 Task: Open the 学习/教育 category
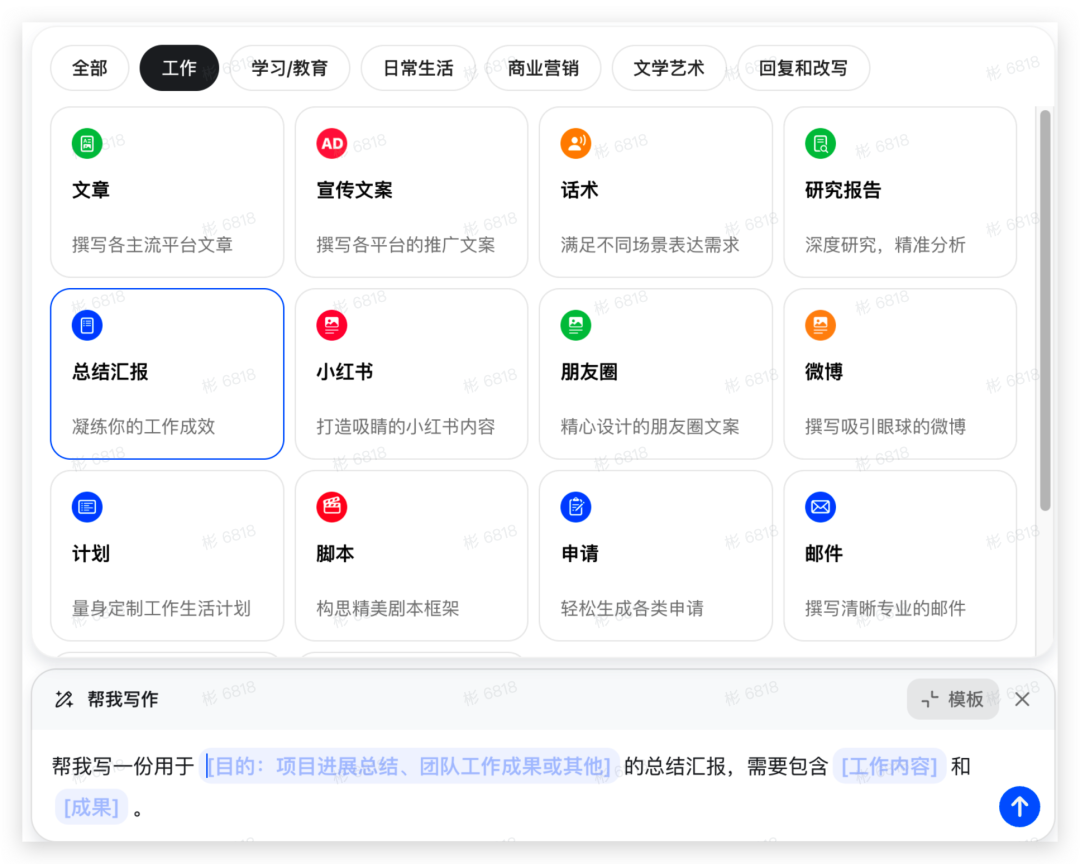(x=290, y=68)
